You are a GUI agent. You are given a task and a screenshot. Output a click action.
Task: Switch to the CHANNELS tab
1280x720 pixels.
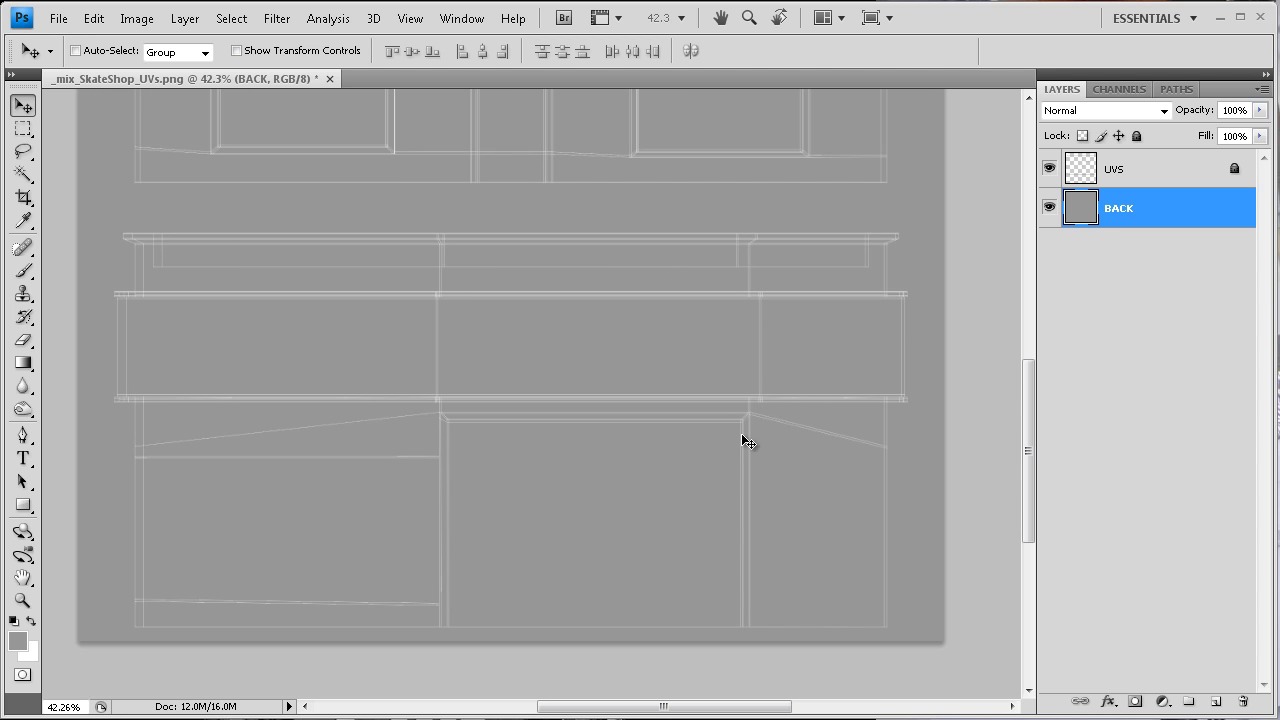[1119, 89]
